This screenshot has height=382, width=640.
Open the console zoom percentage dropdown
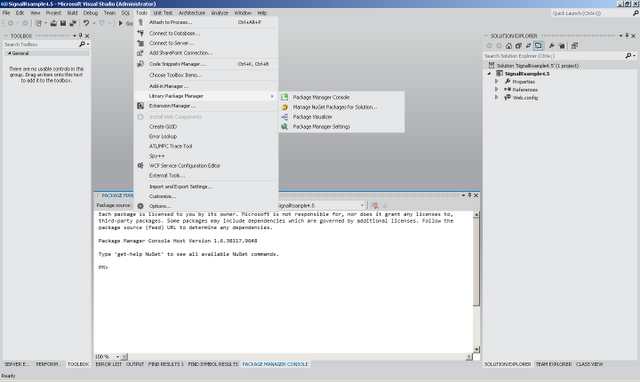click(x=118, y=357)
